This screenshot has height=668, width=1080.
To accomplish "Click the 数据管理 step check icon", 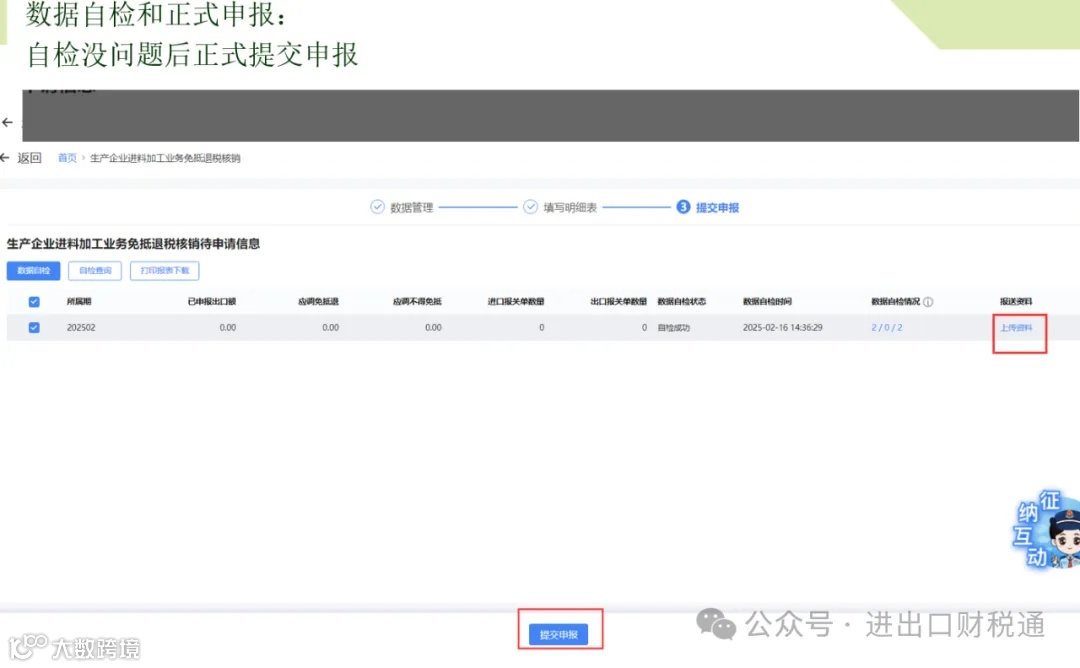I will click(377, 207).
